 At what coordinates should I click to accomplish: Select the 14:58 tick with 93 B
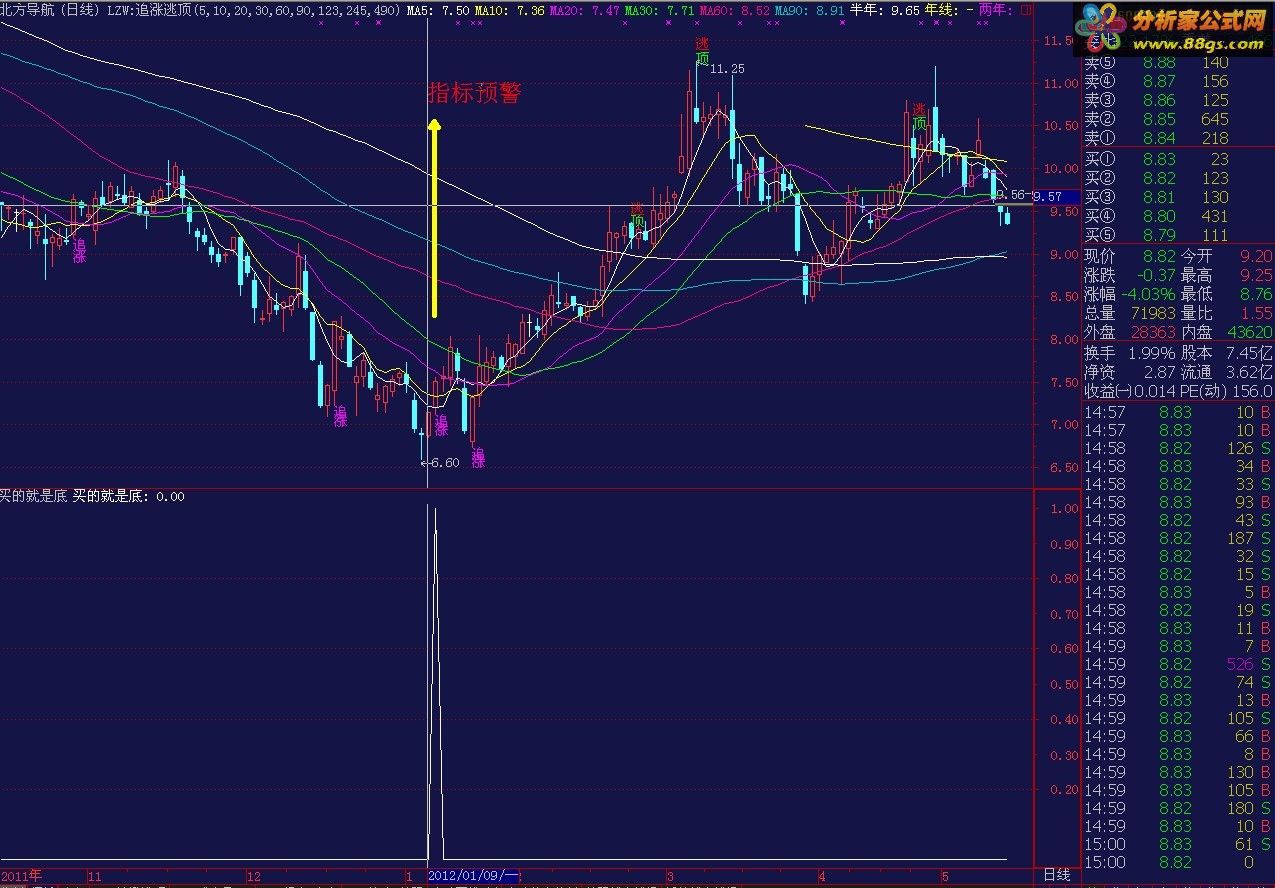[1179, 502]
